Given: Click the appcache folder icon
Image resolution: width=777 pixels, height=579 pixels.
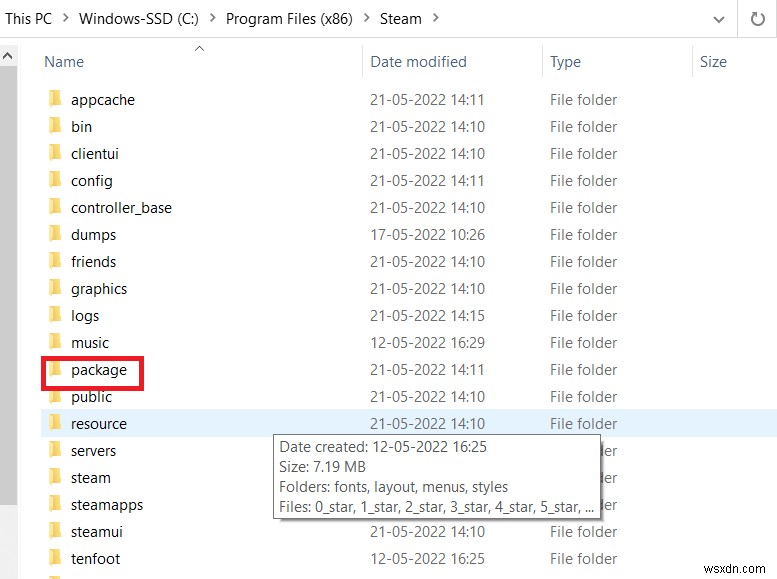Looking at the screenshot, I should [x=55, y=99].
